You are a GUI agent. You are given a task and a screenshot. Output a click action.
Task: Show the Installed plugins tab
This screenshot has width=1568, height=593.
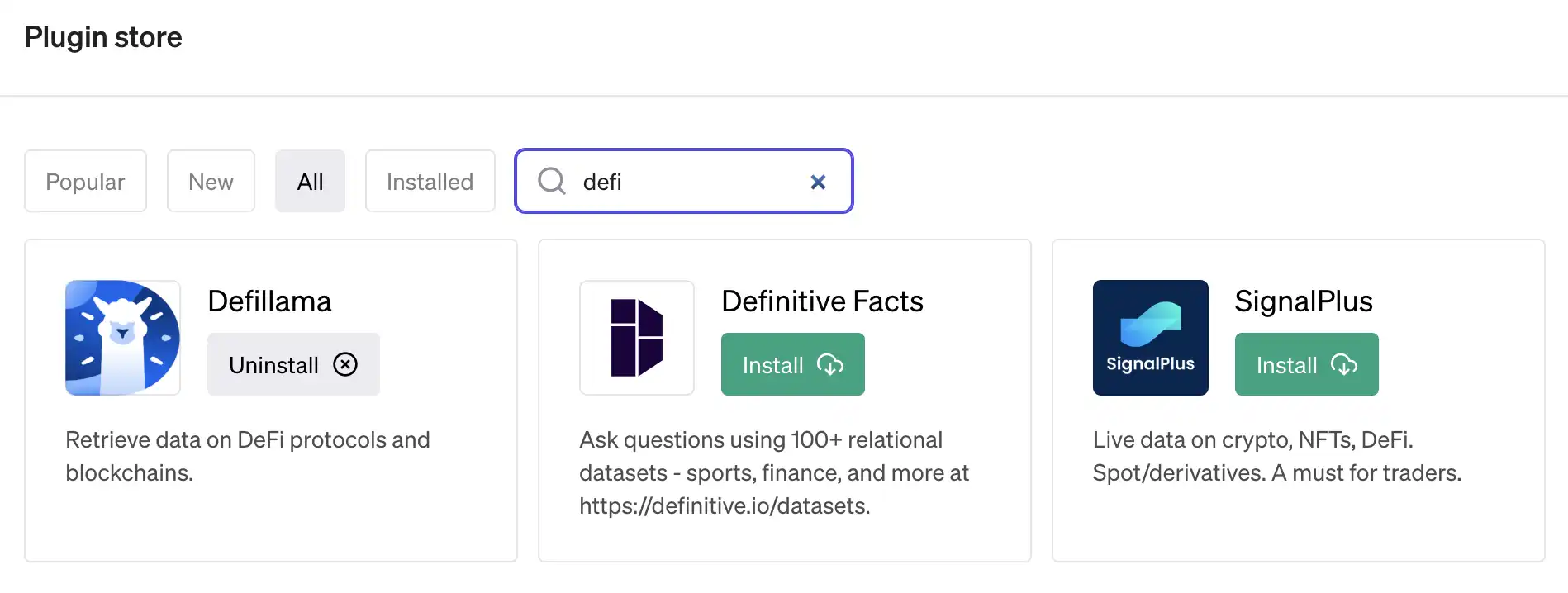430,181
